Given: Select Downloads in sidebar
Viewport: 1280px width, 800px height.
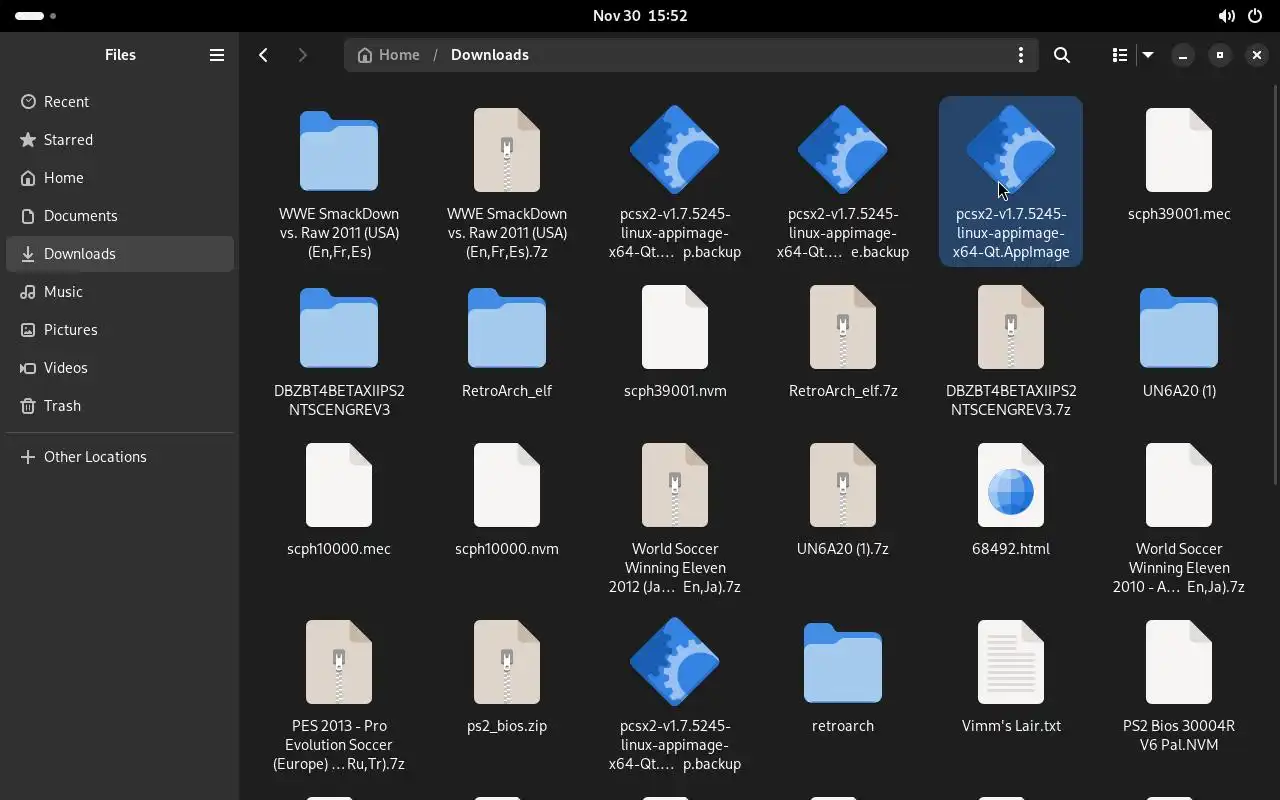Looking at the screenshot, I should (120, 254).
